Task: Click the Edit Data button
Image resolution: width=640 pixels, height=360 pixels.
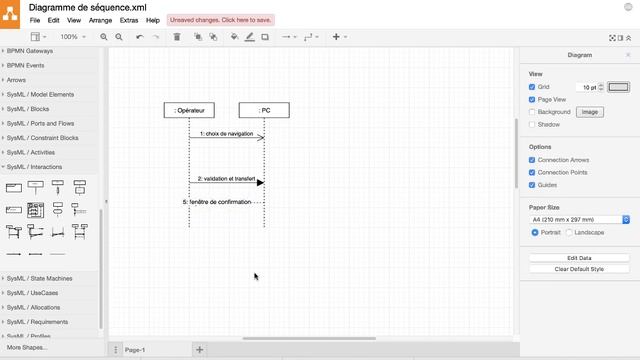Action: point(579,258)
